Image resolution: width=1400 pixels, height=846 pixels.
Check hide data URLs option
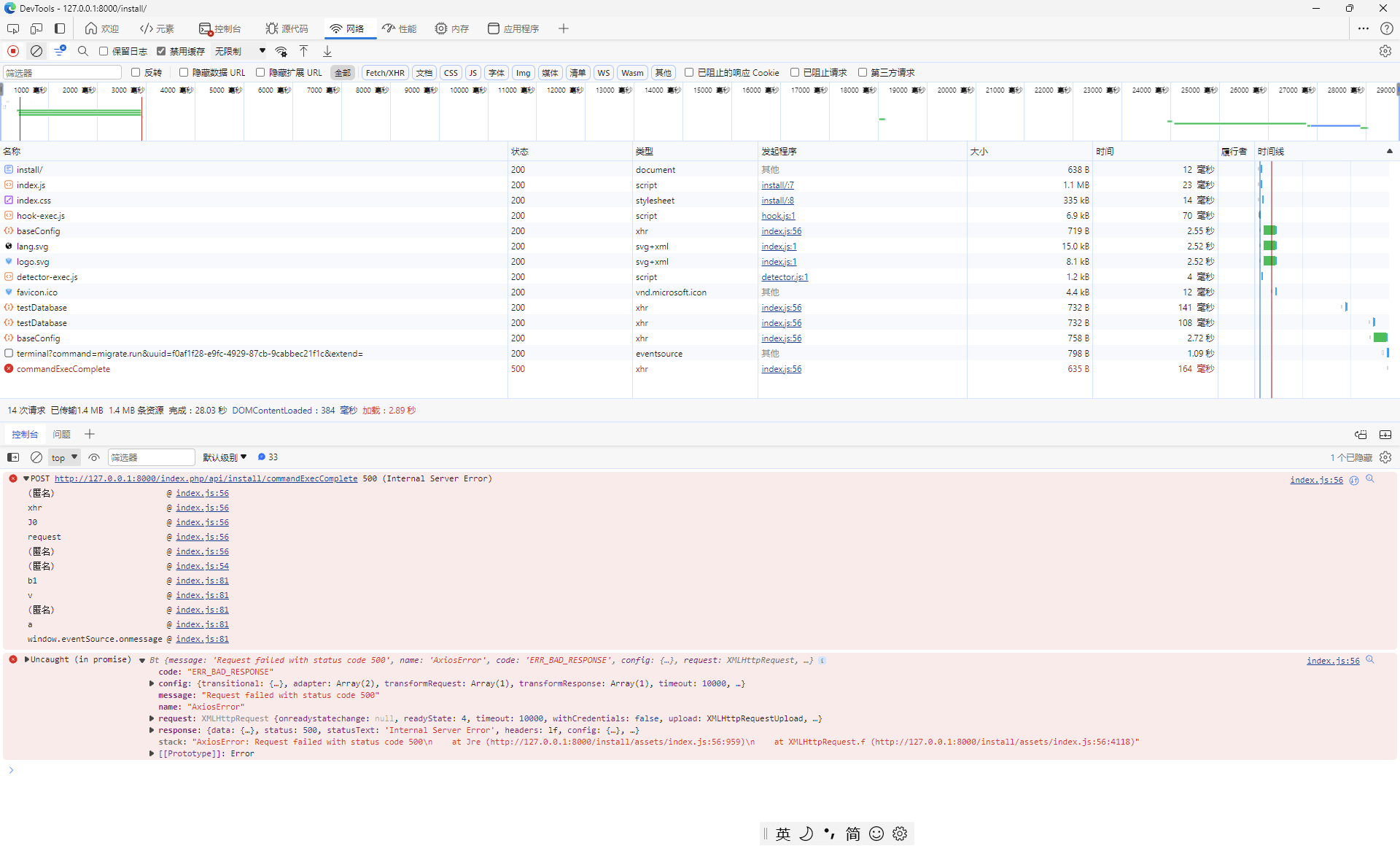click(184, 72)
